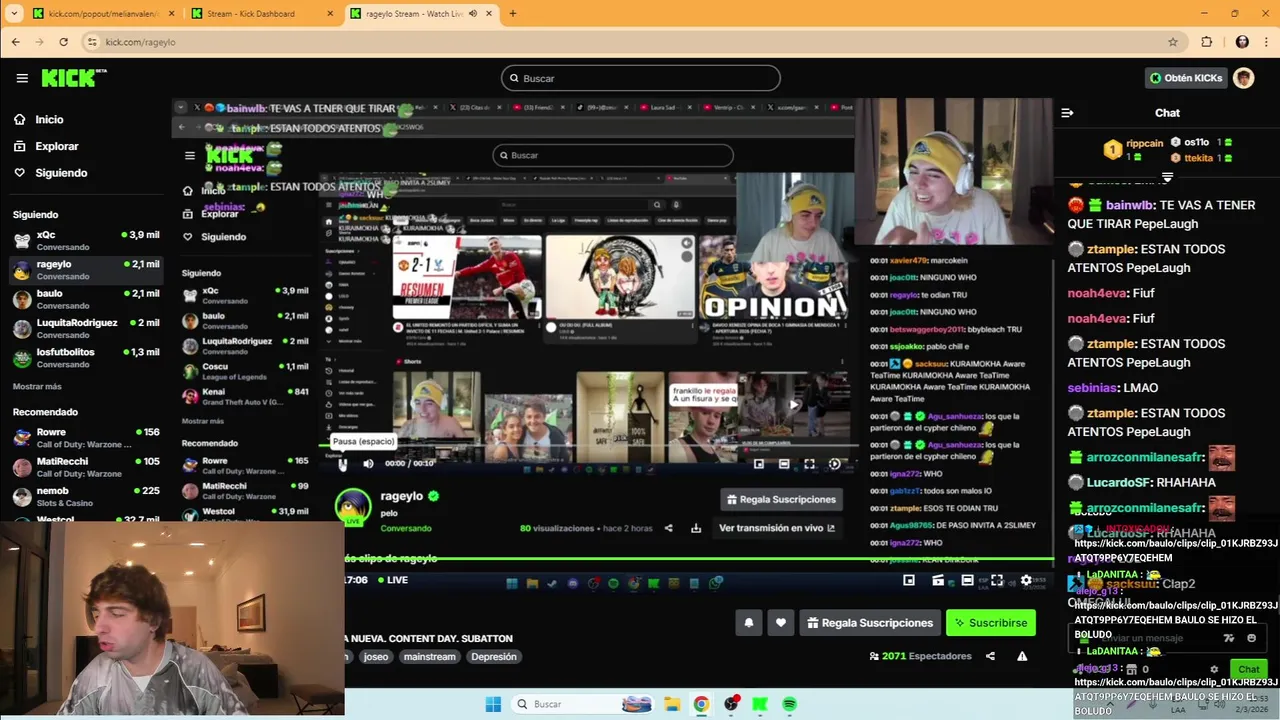Switch to kick.com/popout browser tab
The image size is (1280, 720).
pyautogui.click(x=104, y=14)
